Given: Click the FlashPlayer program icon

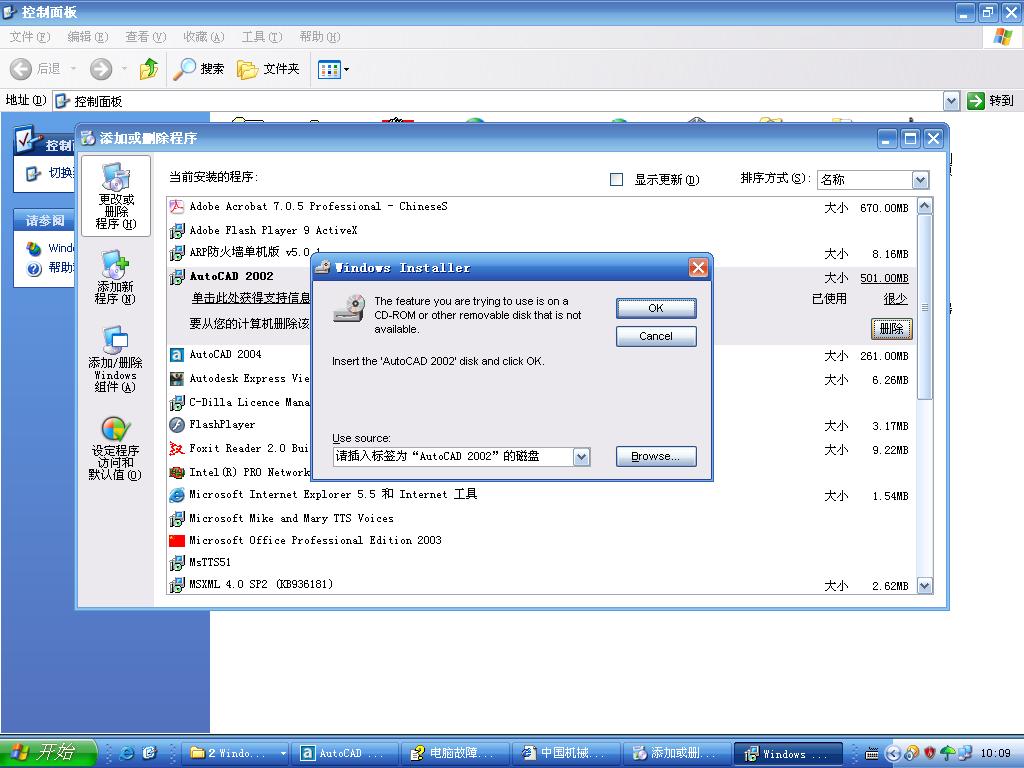Looking at the screenshot, I should coord(177,425).
